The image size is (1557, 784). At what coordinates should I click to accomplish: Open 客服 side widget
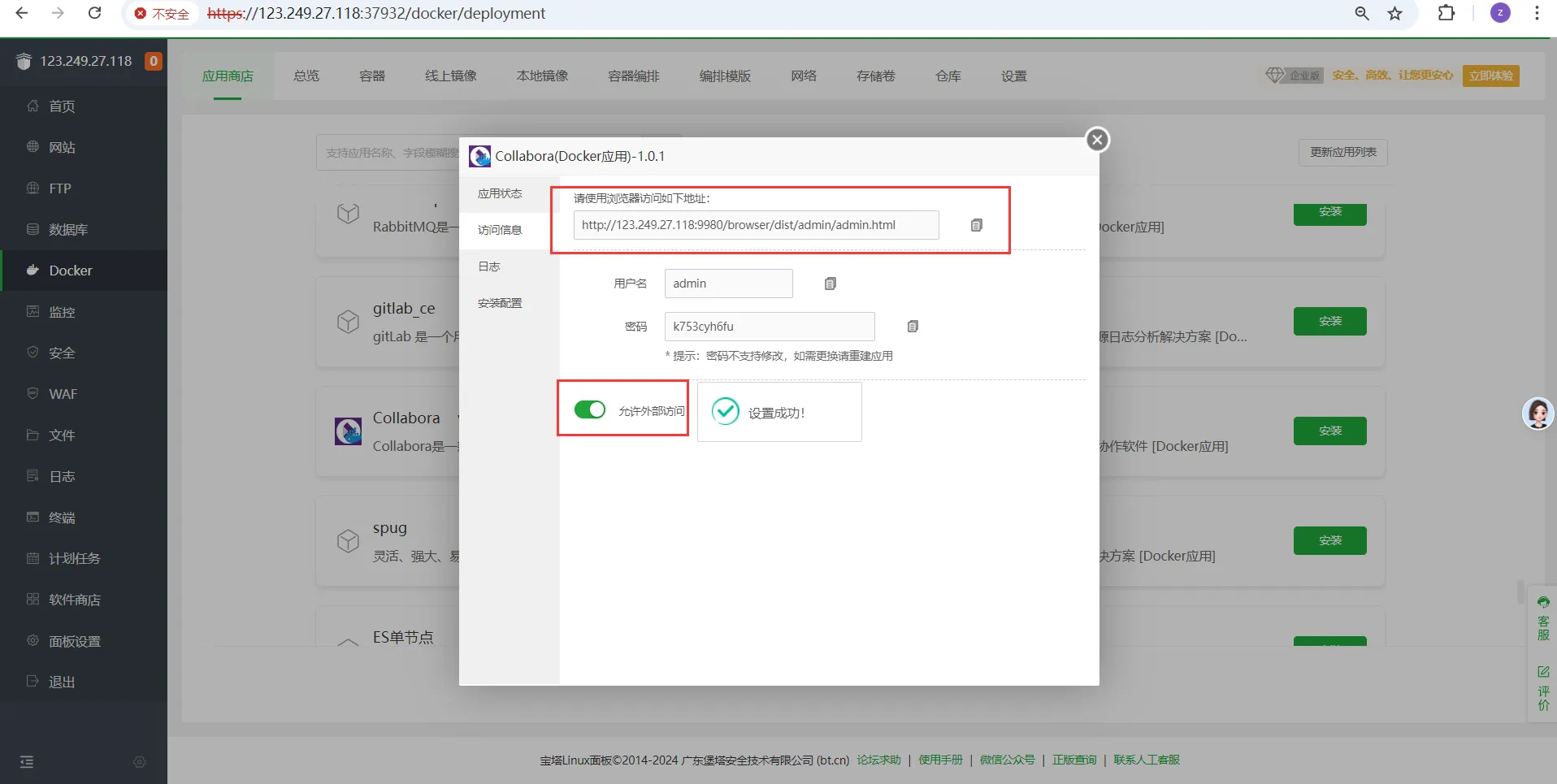1543,619
